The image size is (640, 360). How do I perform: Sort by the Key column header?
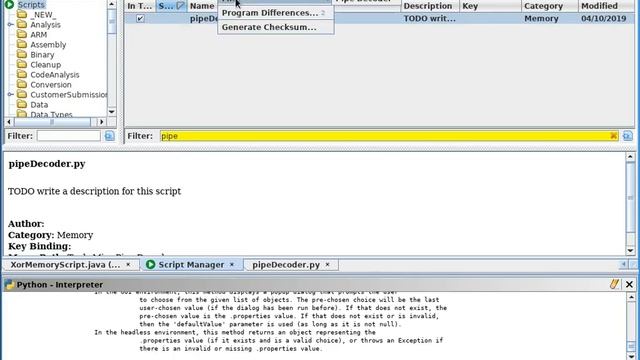[x=490, y=6]
